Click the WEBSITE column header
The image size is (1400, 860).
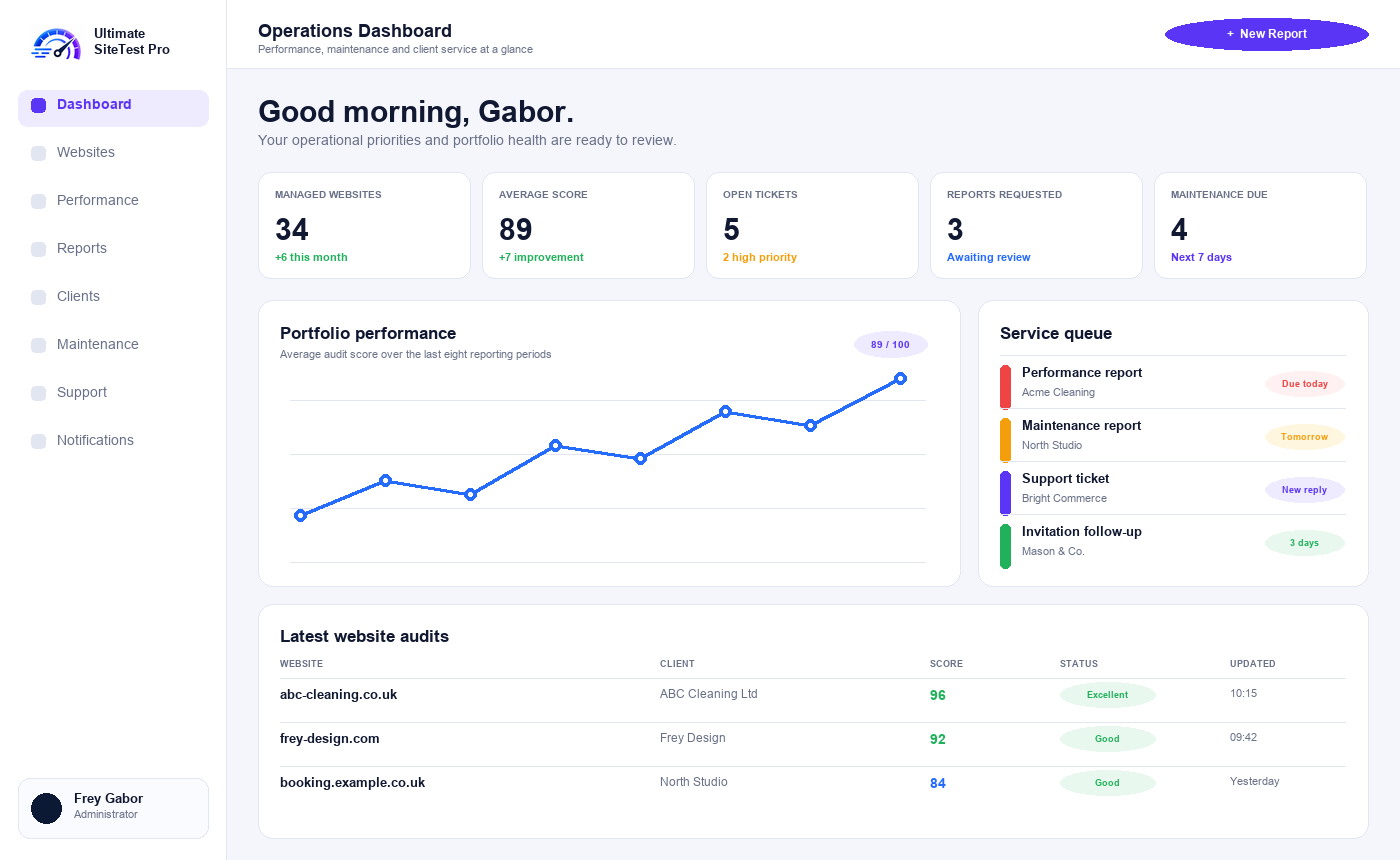(x=301, y=664)
